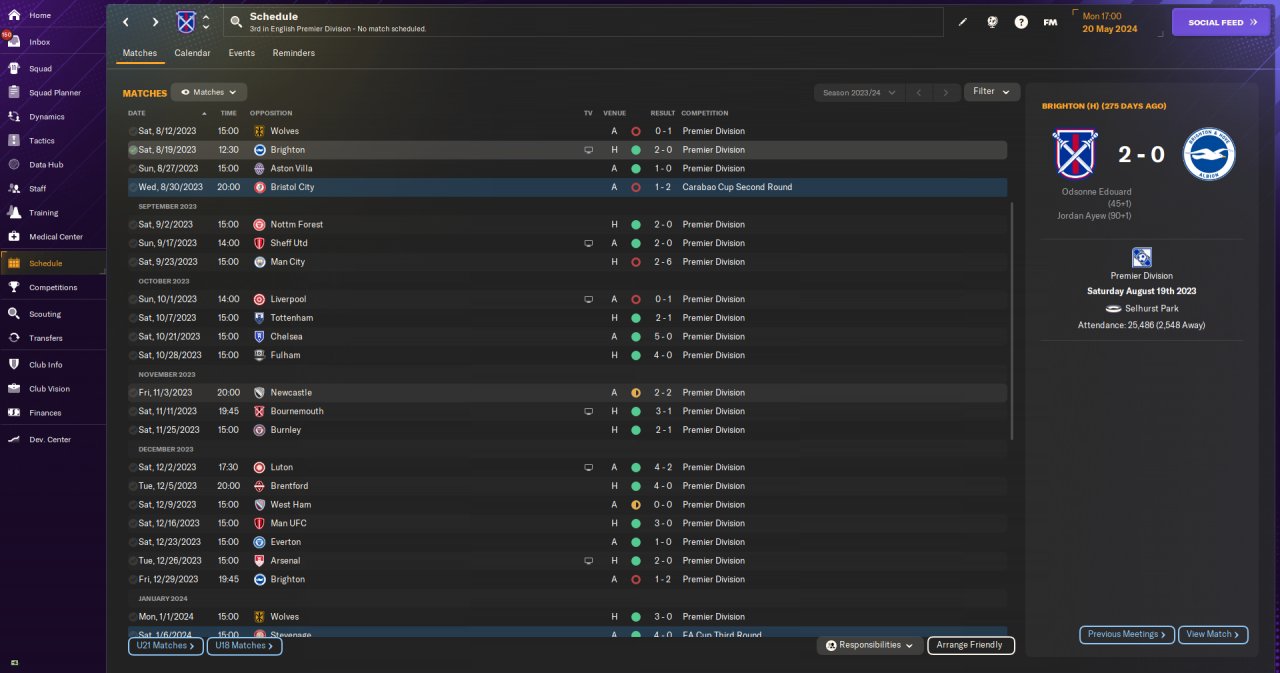Toggle the selection circle for the Sheff Utd match
This screenshot has width=1280, height=673.
pyautogui.click(x=133, y=243)
